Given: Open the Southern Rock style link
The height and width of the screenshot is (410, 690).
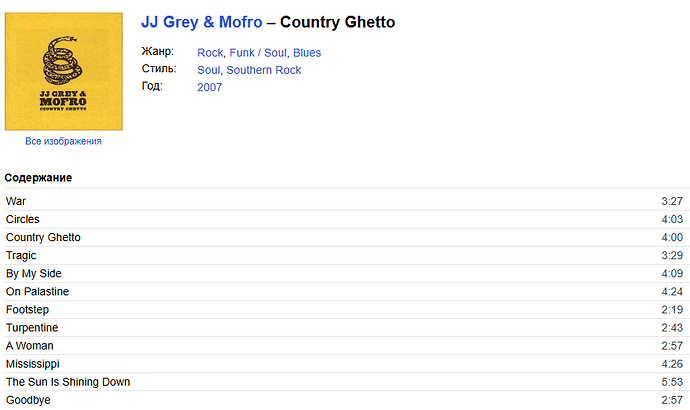Looking at the screenshot, I should (x=264, y=70).
